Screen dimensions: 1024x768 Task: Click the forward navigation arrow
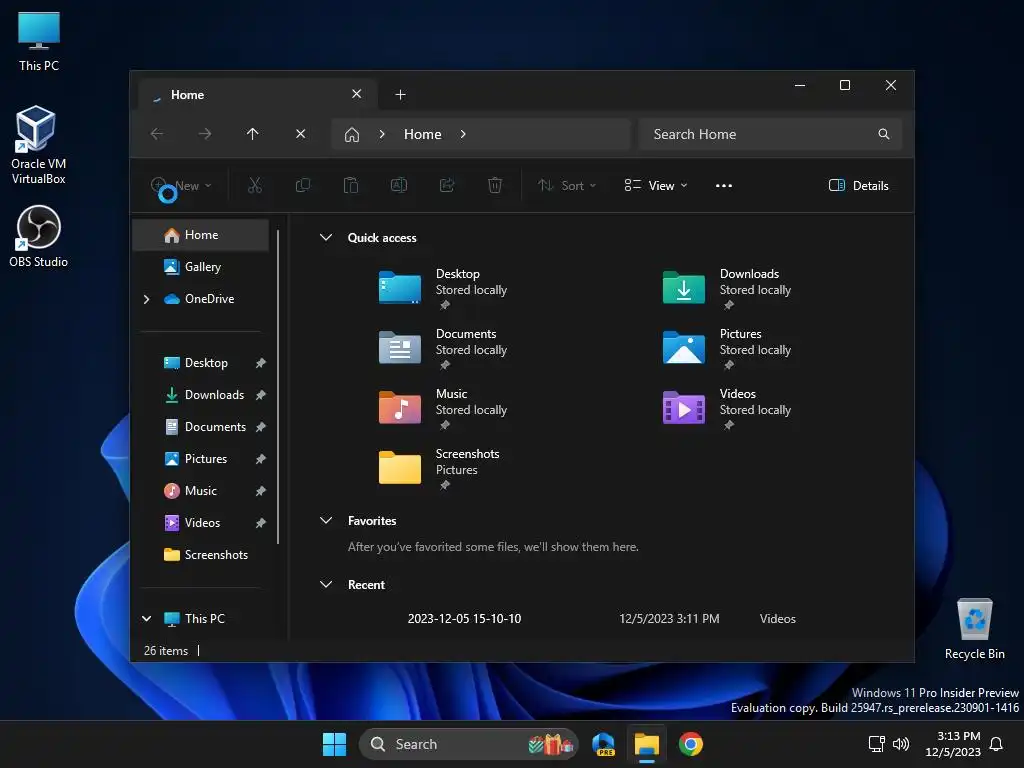pyautogui.click(x=205, y=134)
